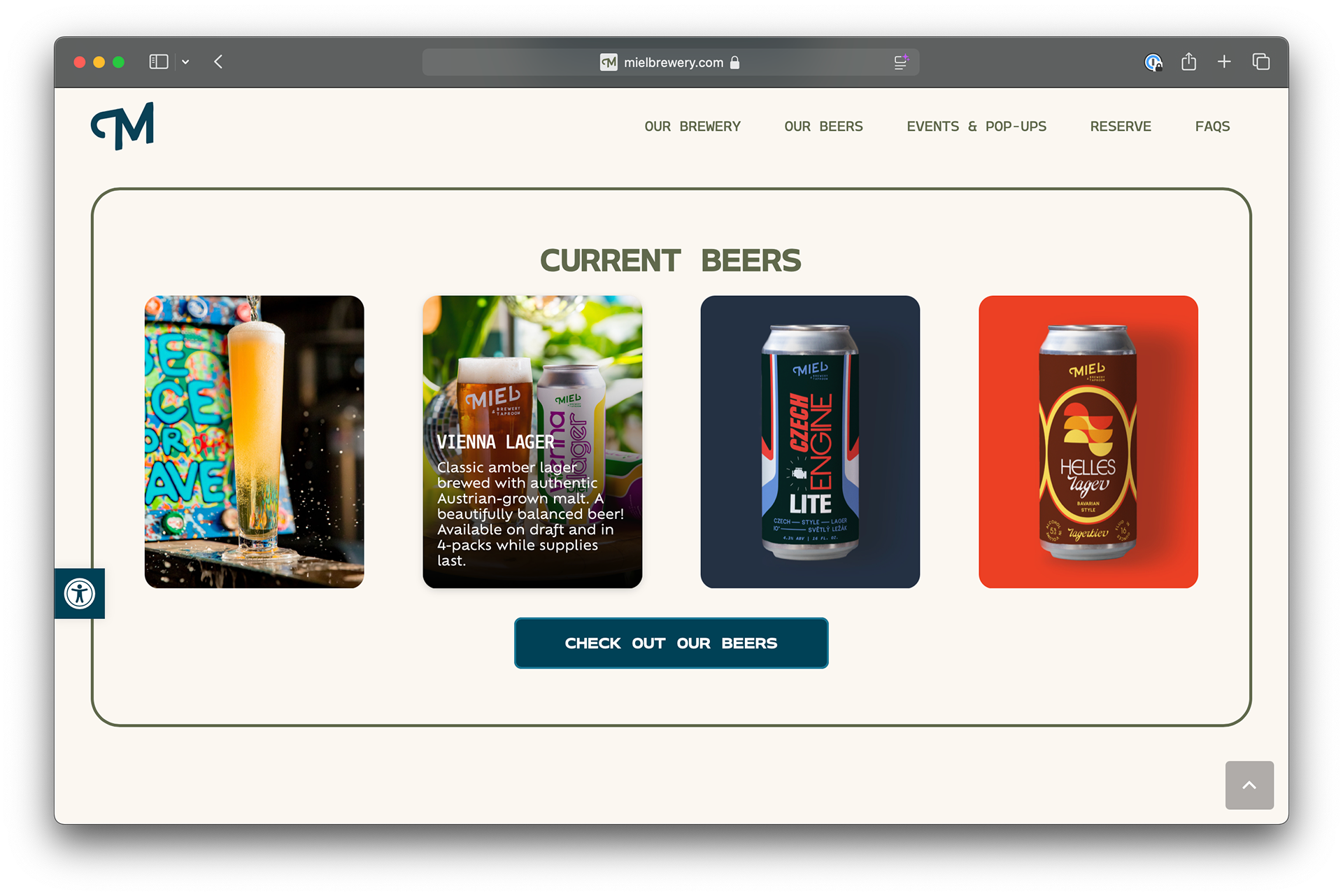Open the accessibility widget icon

coord(80,594)
